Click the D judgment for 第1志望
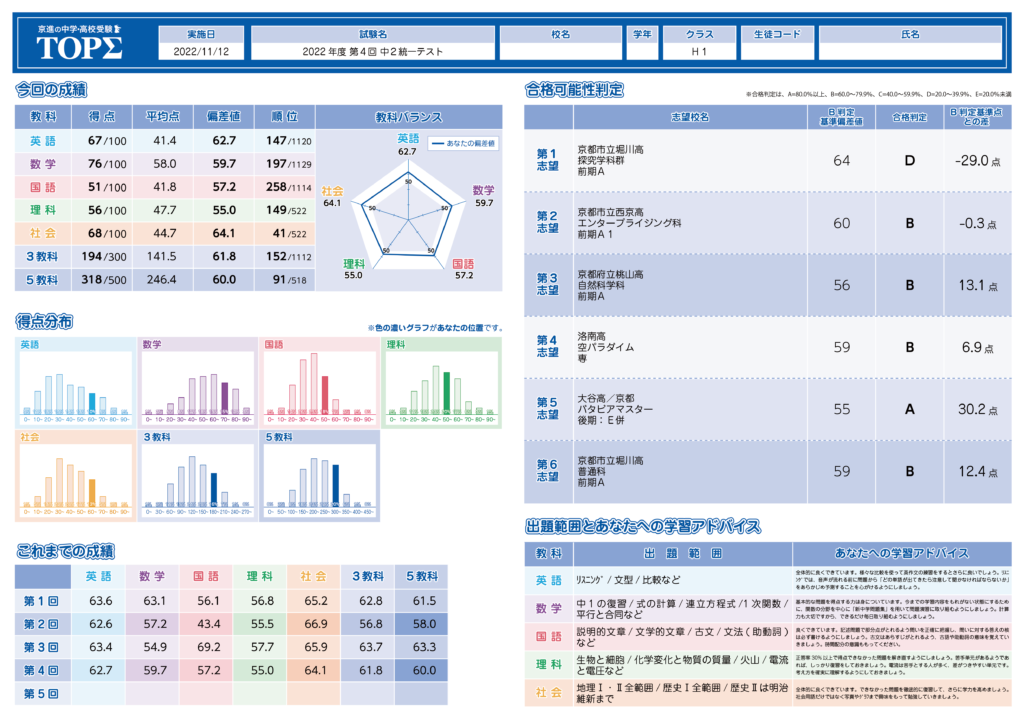 (x=909, y=160)
